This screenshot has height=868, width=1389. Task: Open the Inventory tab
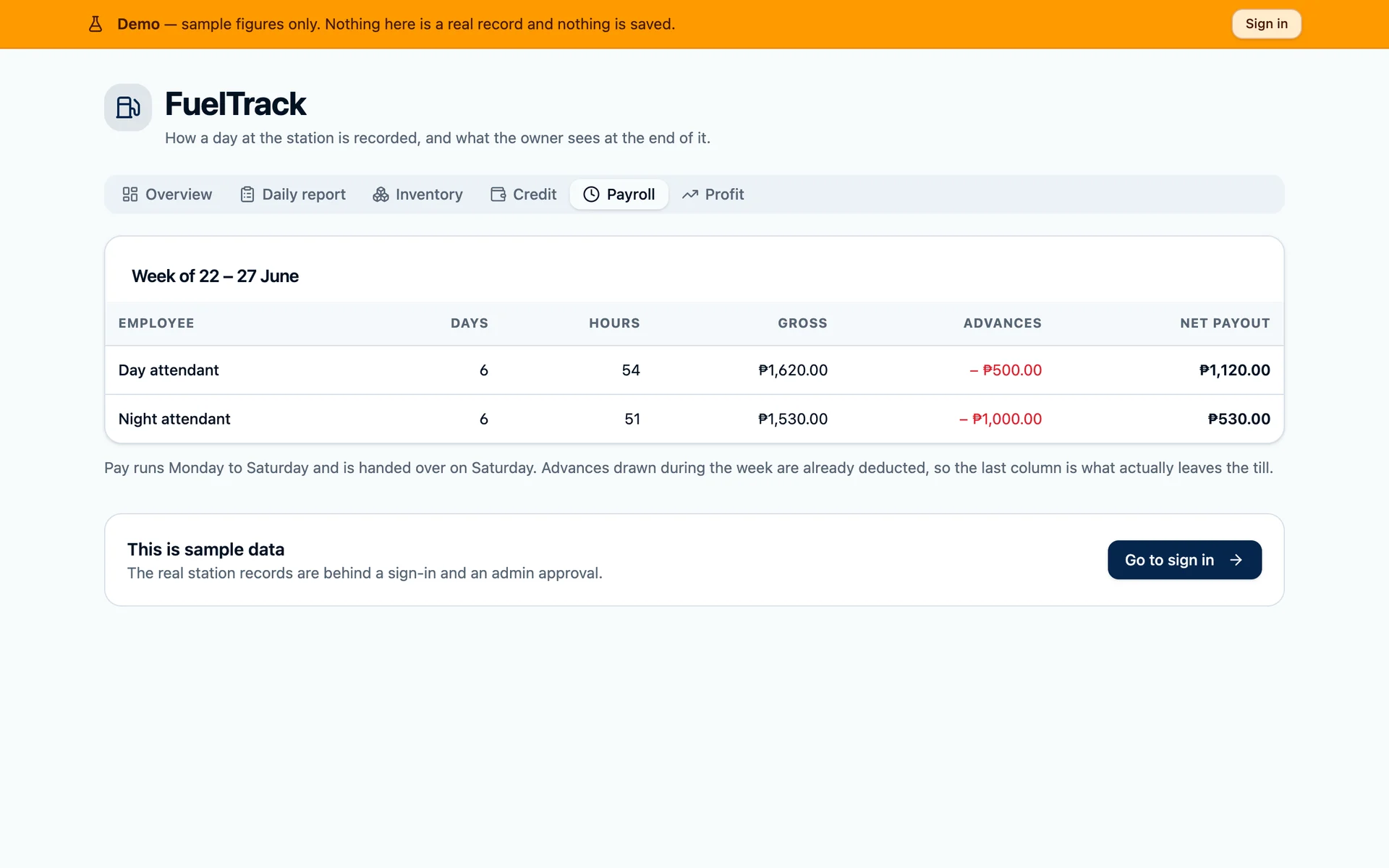click(417, 195)
